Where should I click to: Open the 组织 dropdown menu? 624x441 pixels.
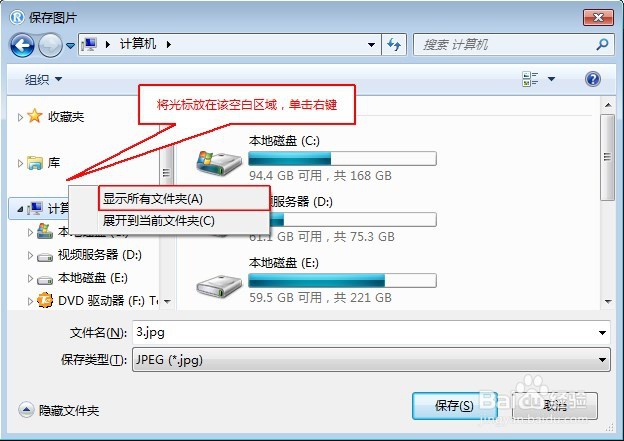tap(43, 79)
